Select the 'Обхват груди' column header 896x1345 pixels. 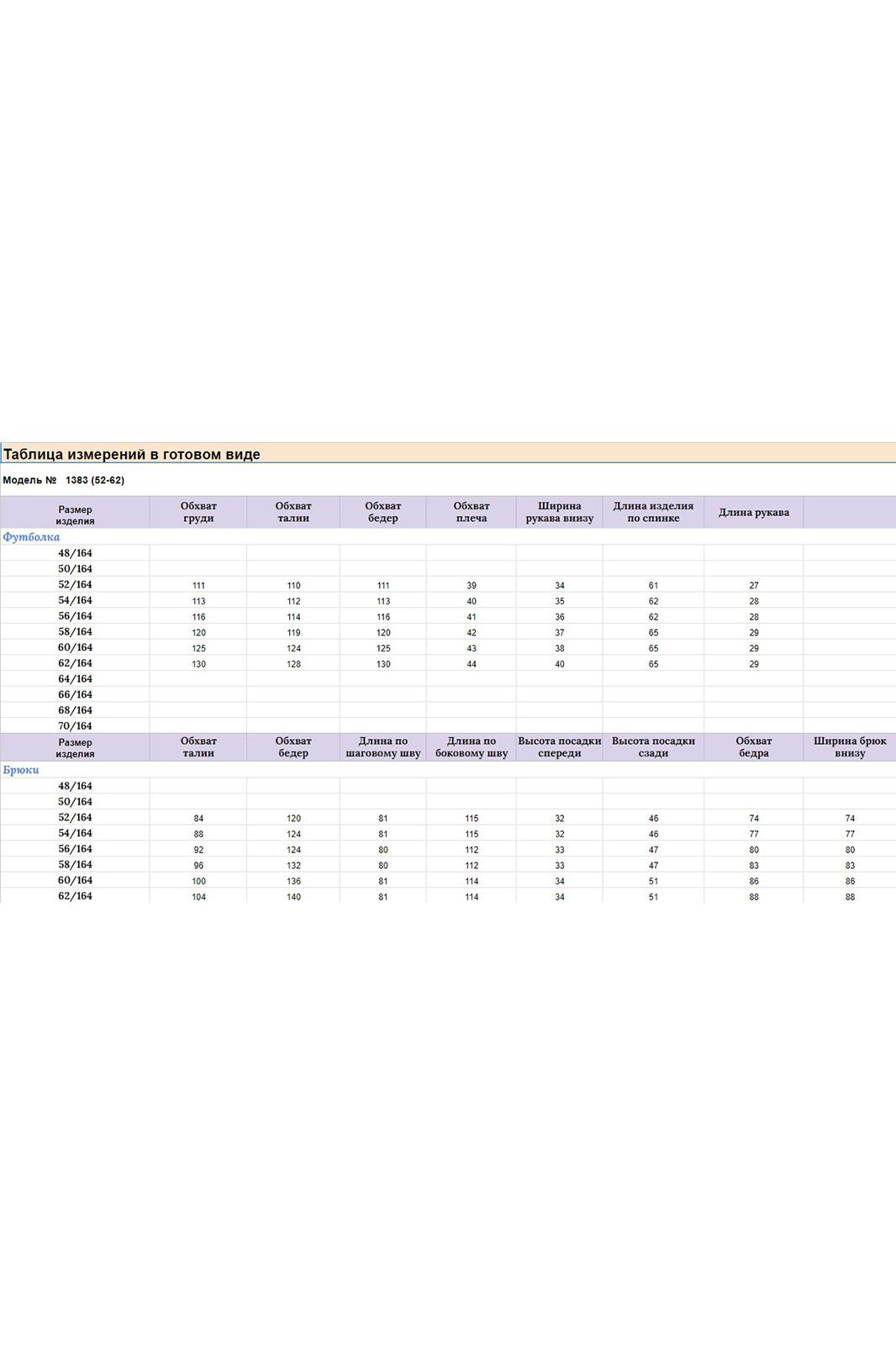click(198, 512)
